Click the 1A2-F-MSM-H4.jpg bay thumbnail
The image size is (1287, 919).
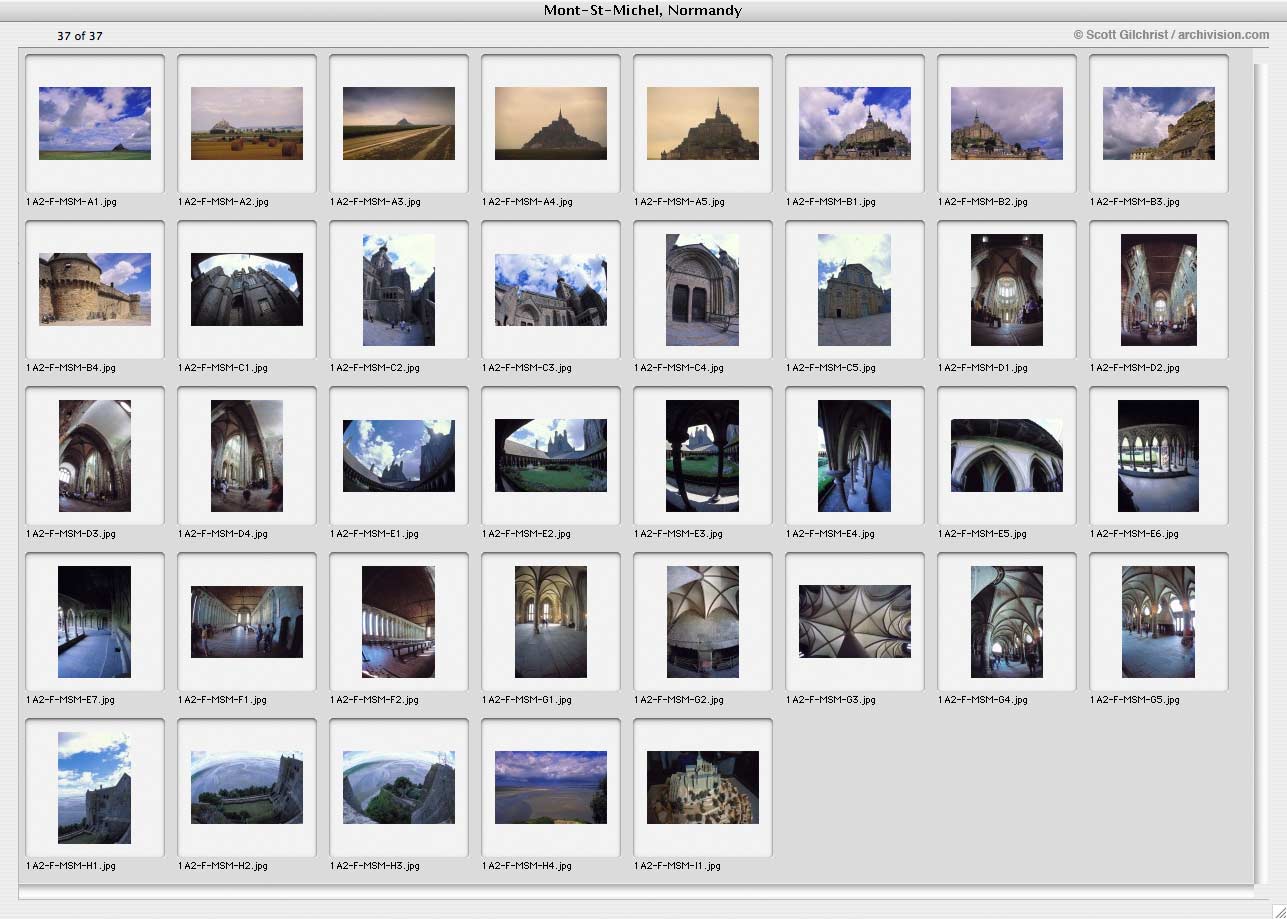tap(551, 787)
